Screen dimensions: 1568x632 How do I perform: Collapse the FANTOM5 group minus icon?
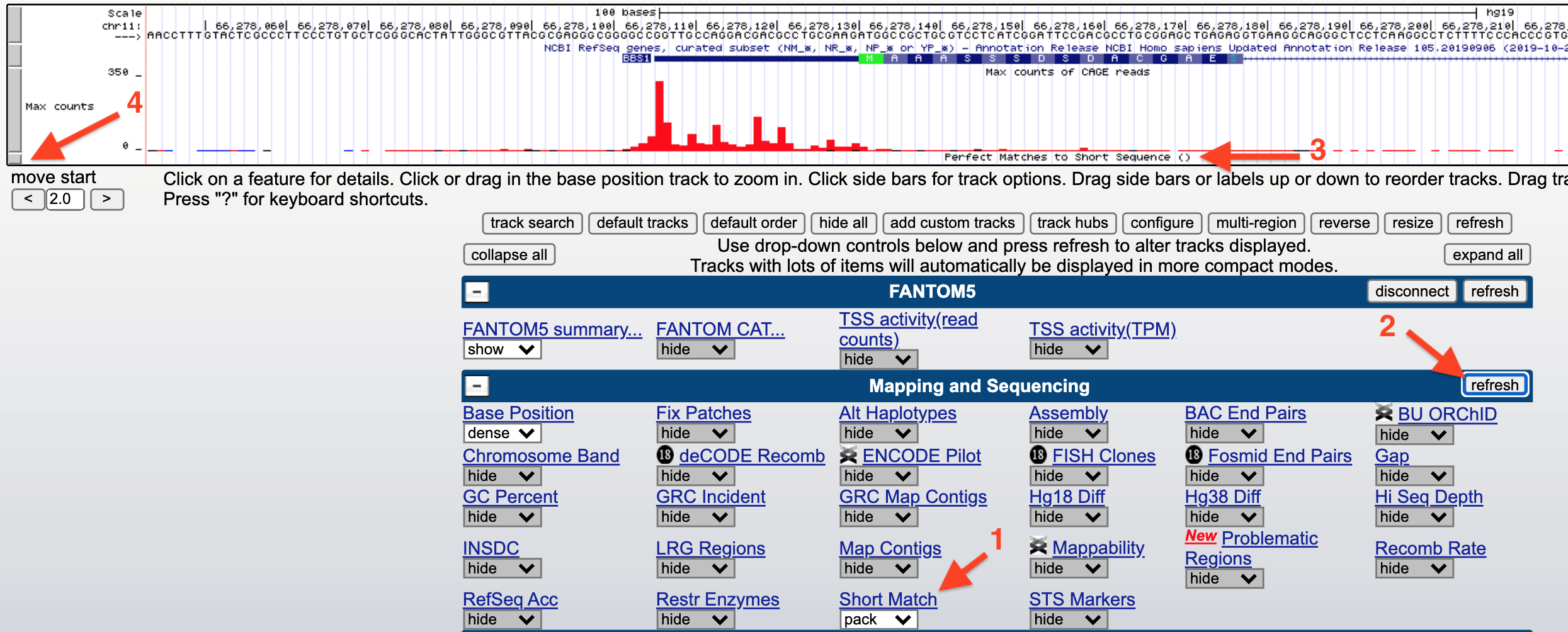(477, 292)
